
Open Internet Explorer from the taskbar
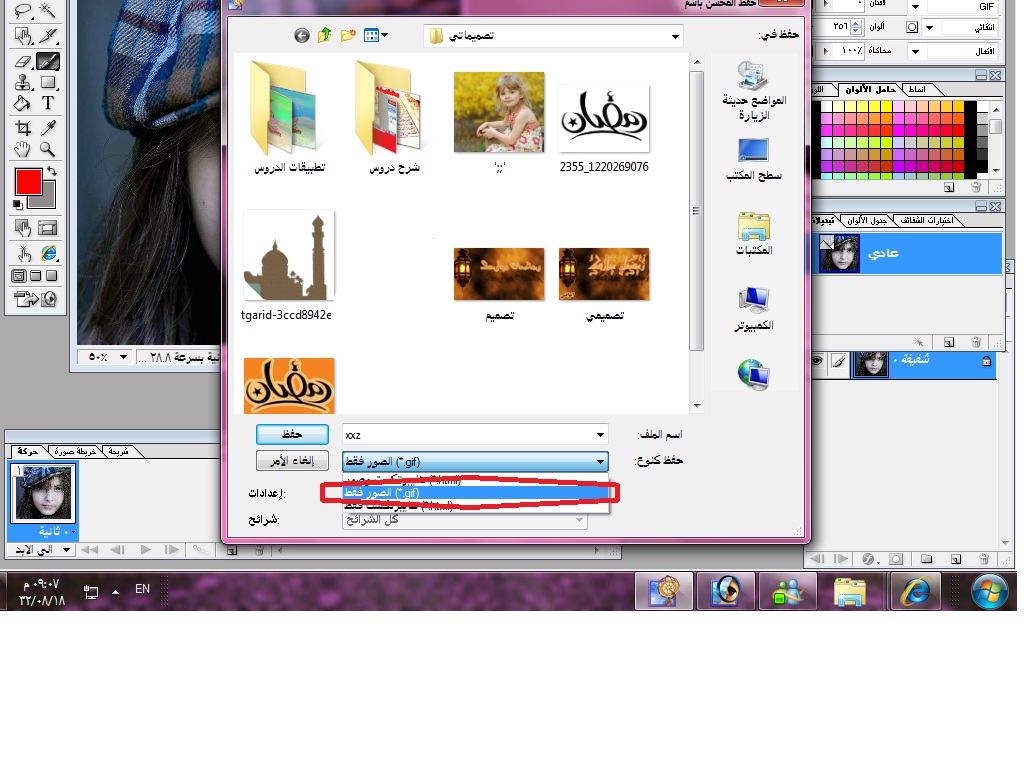coord(914,591)
